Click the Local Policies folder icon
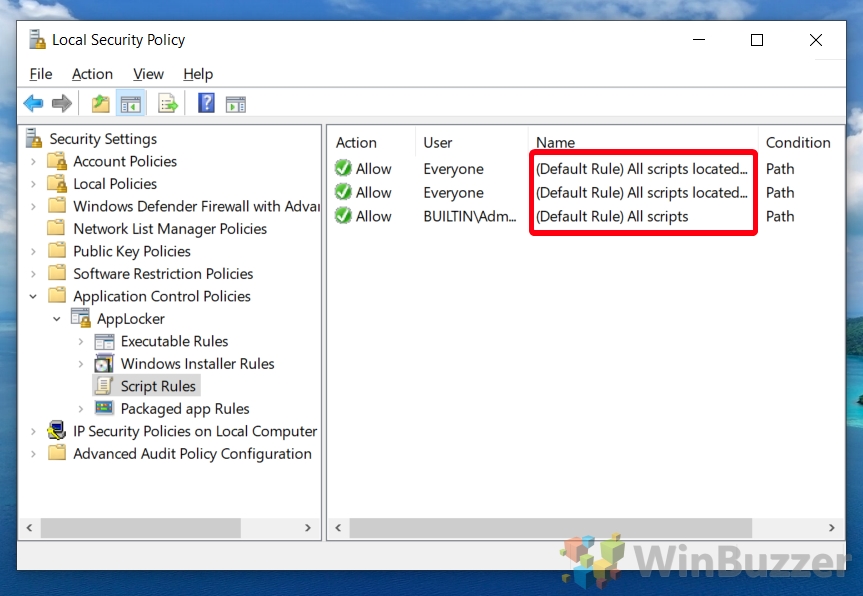 [57, 184]
